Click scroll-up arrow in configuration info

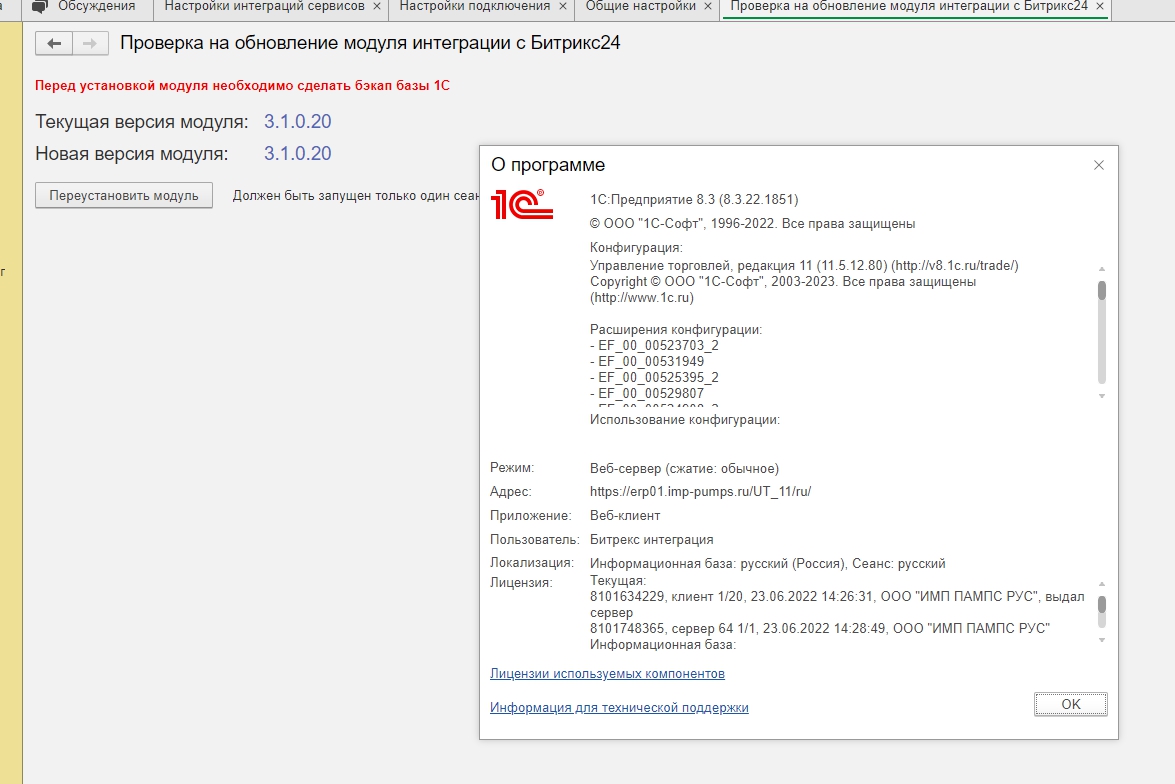[x=1102, y=269]
